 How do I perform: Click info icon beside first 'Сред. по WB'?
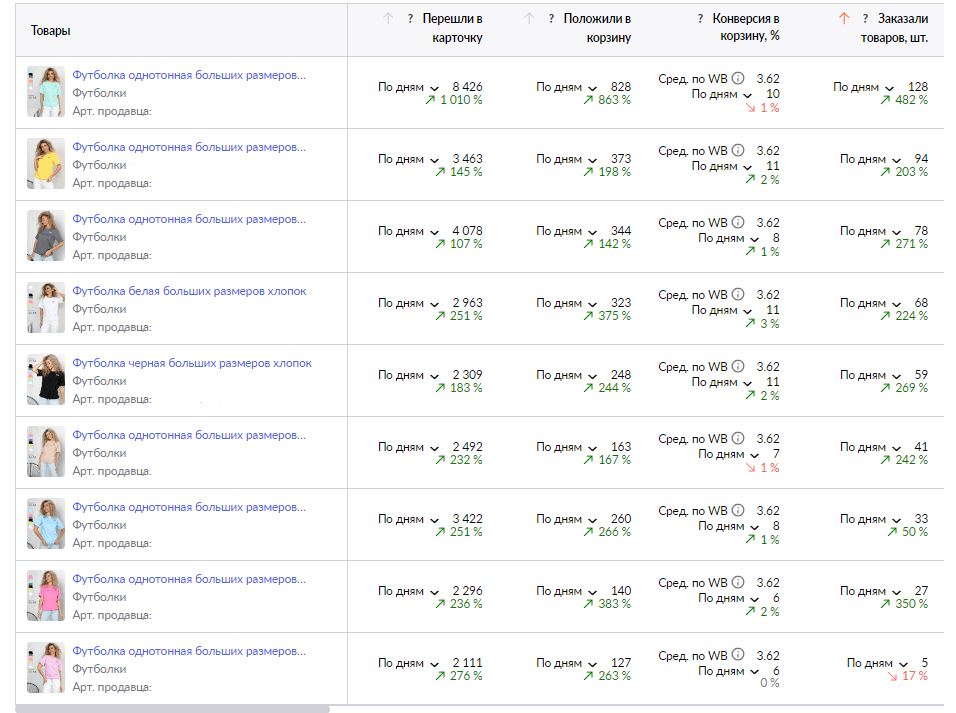pyautogui.click(x=738, y=79)
